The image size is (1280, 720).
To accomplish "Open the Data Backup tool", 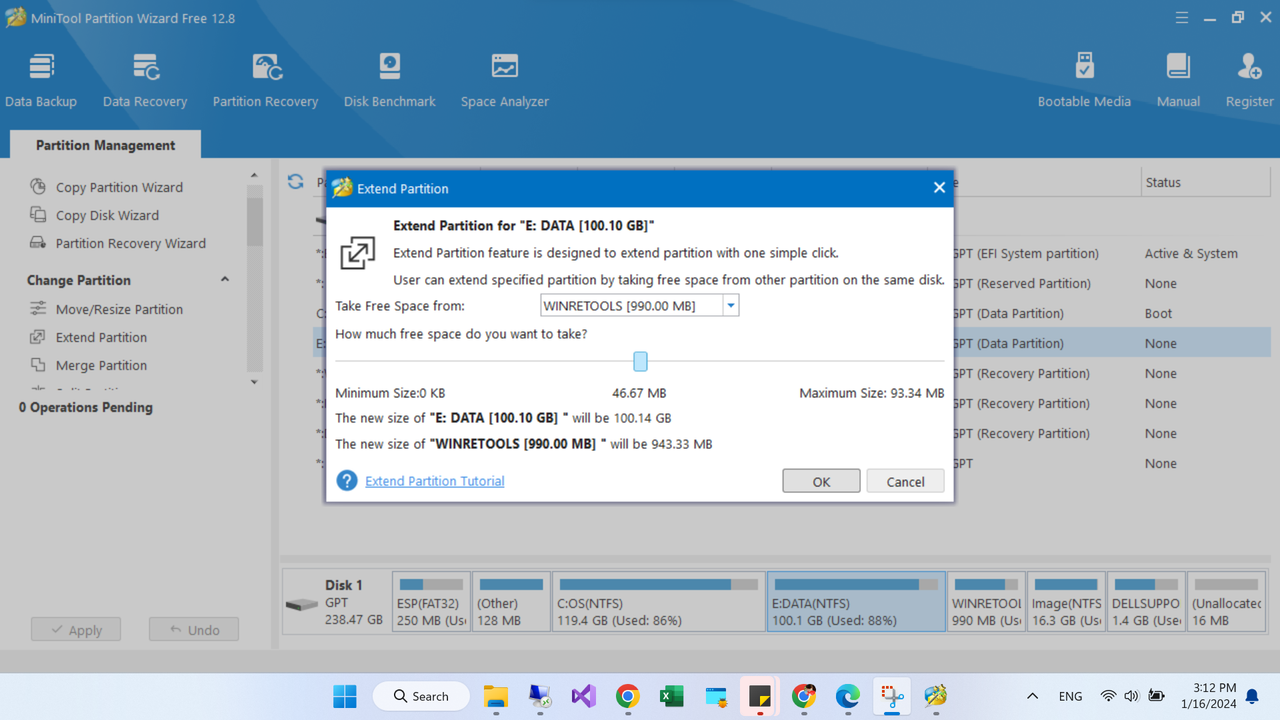I will click(41, 80).
